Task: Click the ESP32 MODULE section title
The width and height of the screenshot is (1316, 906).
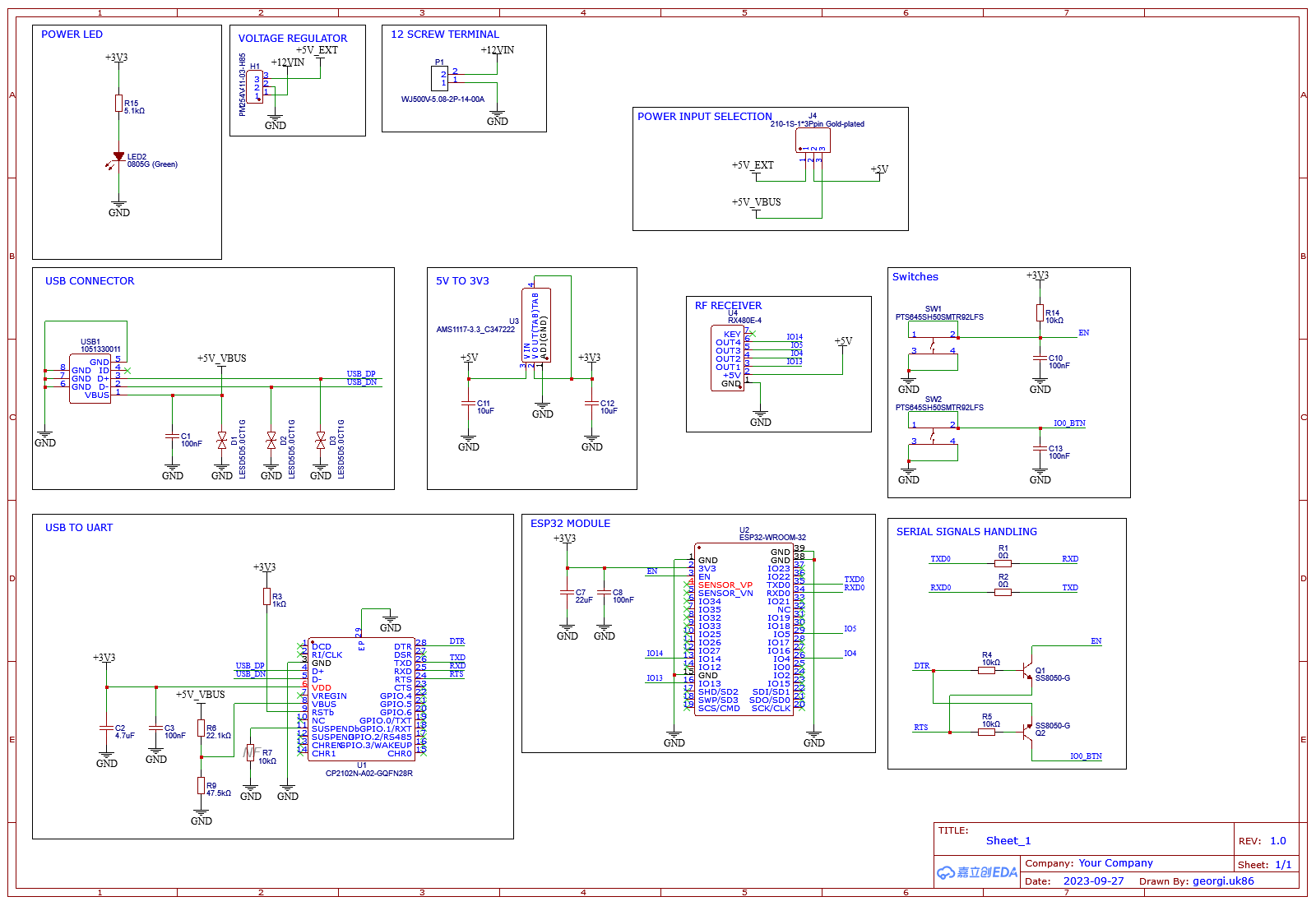Action: coord(570,524)
